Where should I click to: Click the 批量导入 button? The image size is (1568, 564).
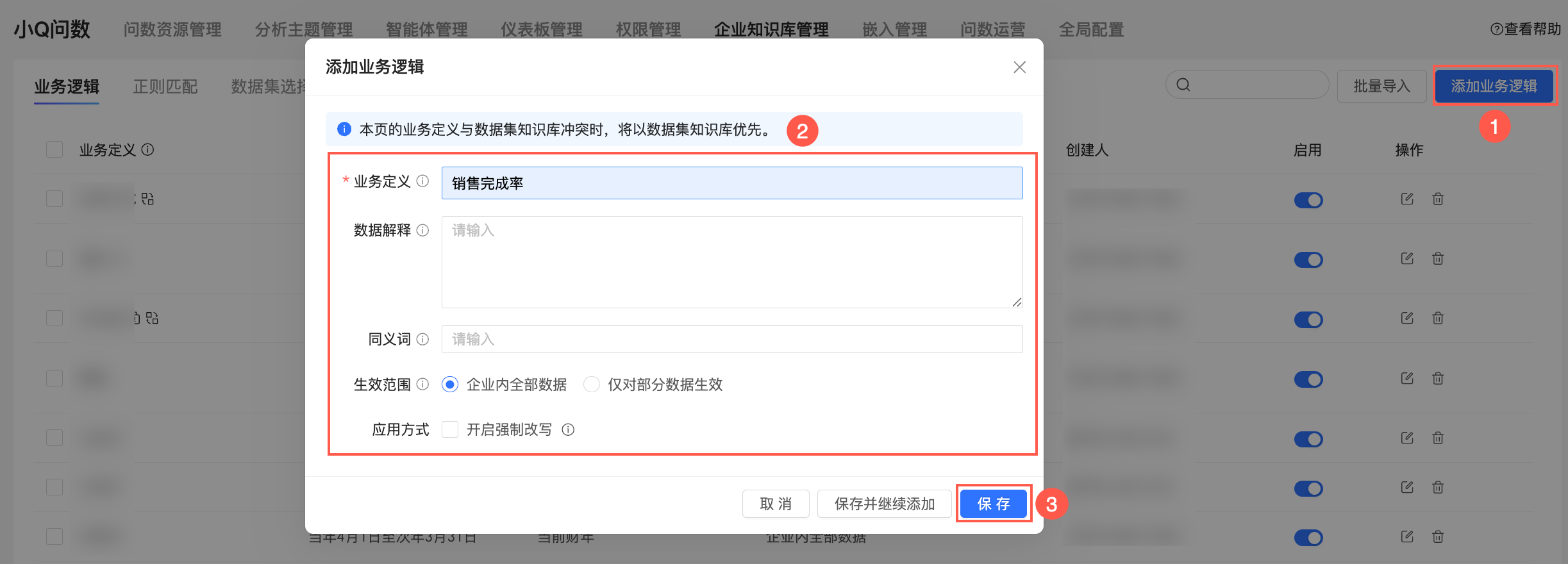click(x=1382, y=86)
